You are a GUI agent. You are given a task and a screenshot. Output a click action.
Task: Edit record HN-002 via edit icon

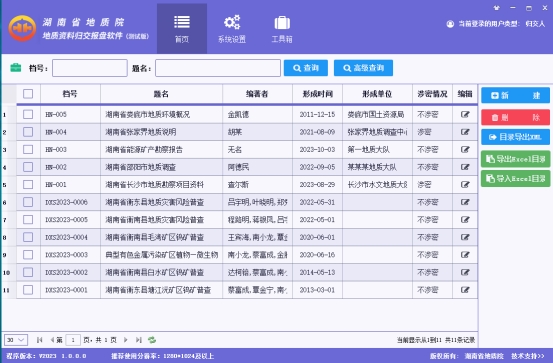click(x=465, y=167)
